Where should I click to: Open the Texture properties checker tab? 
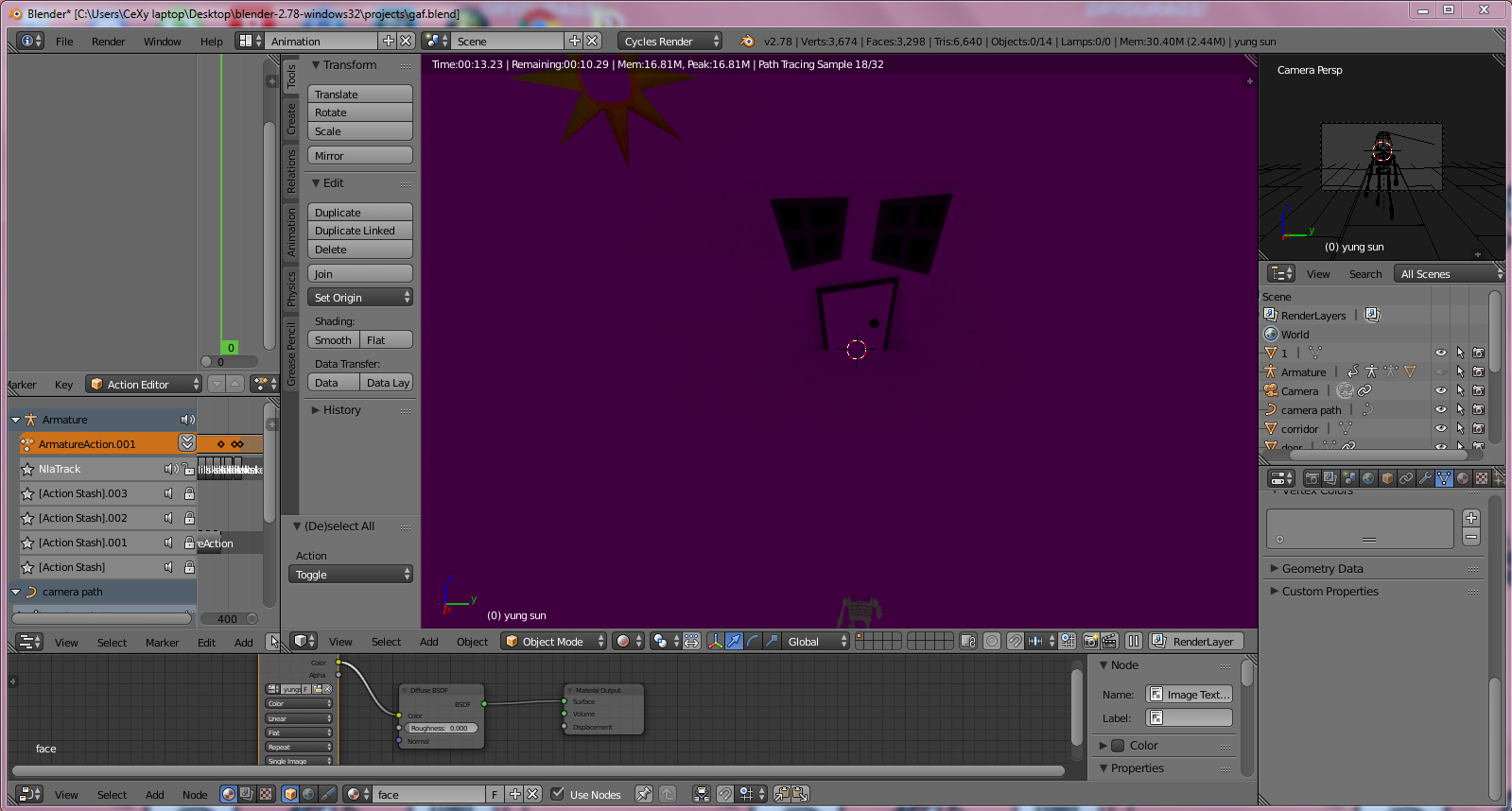pos(1482,478)
